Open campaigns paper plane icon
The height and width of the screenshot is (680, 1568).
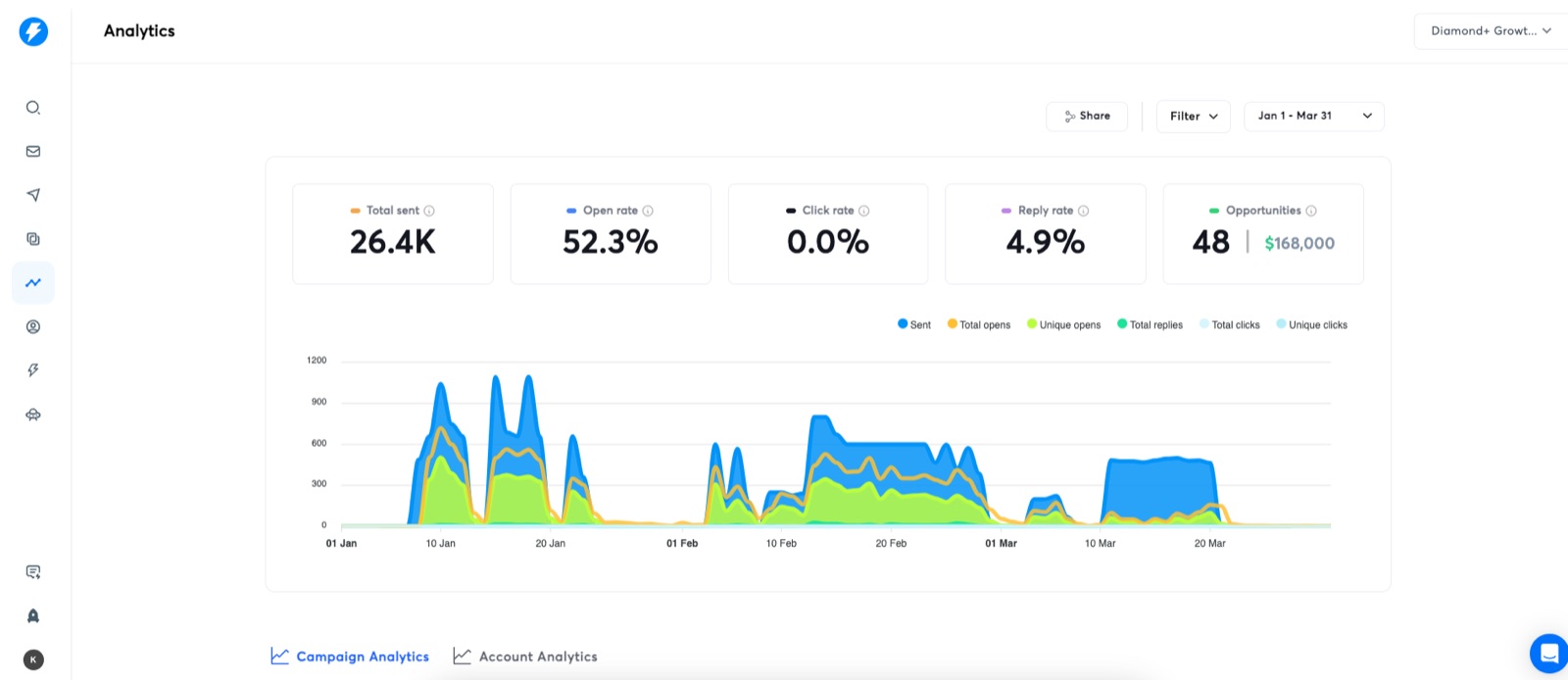tap(33, 195)
